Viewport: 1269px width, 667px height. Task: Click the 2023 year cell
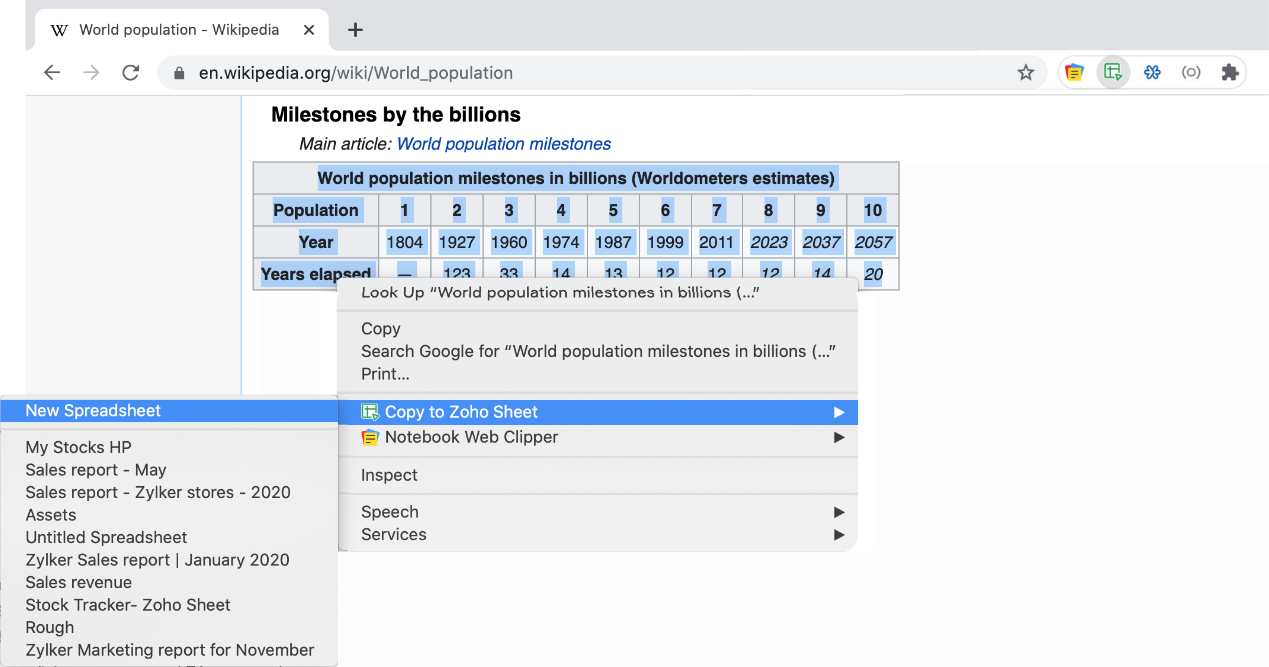[x=769, y=242]
